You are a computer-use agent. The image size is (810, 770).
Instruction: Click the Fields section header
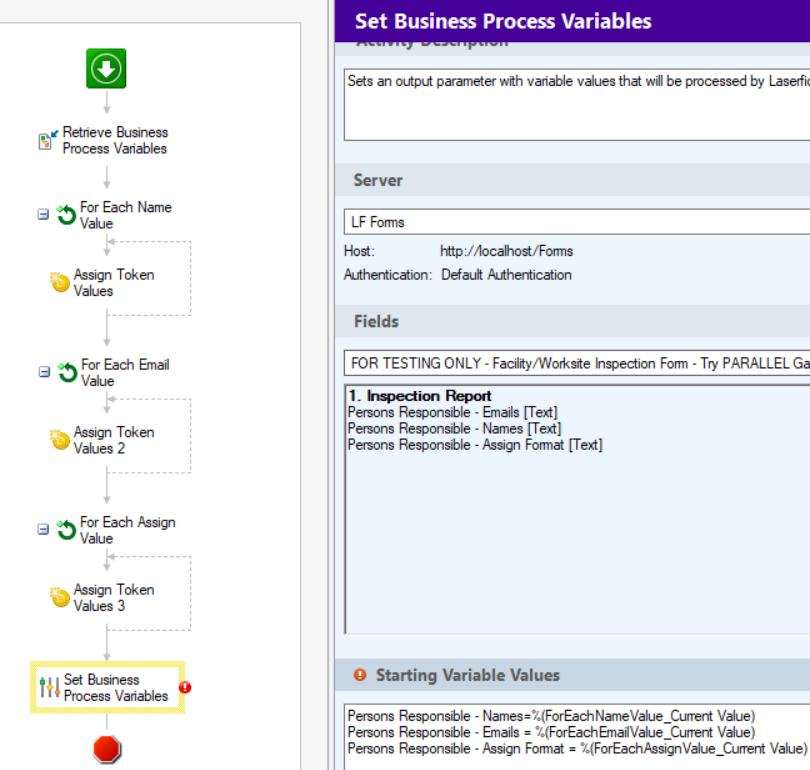point(572,321)
